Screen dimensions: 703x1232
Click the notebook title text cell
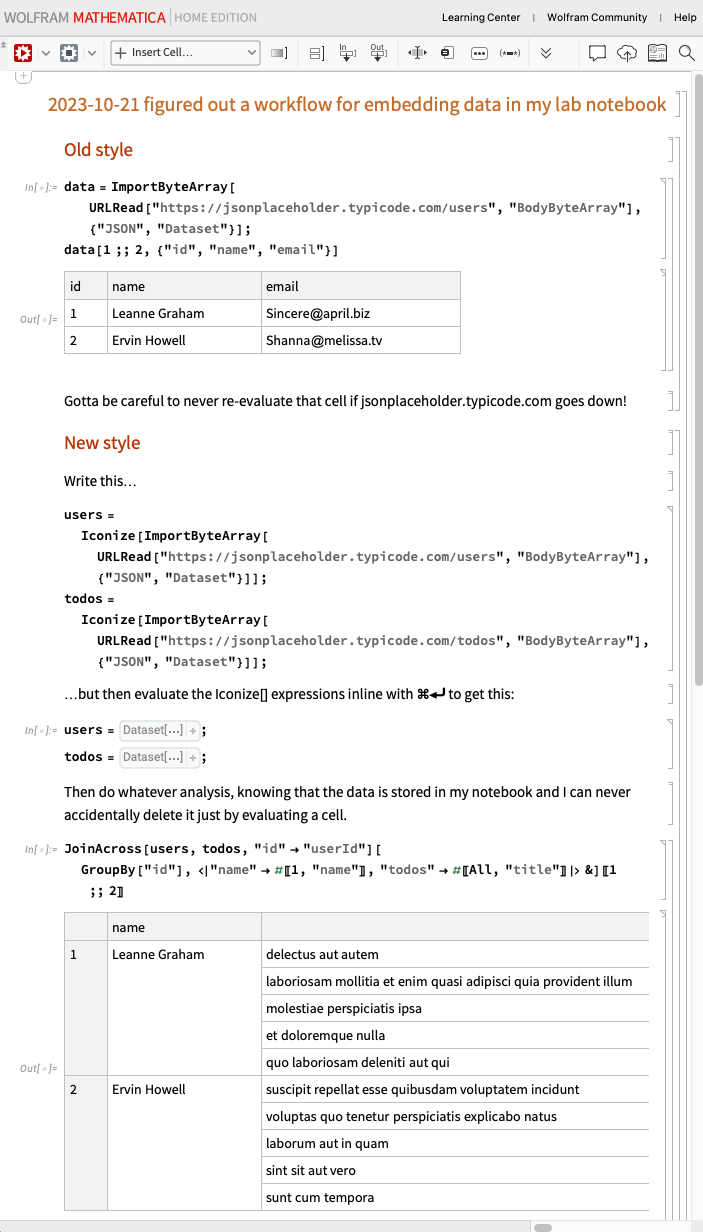tap(357, 105)
